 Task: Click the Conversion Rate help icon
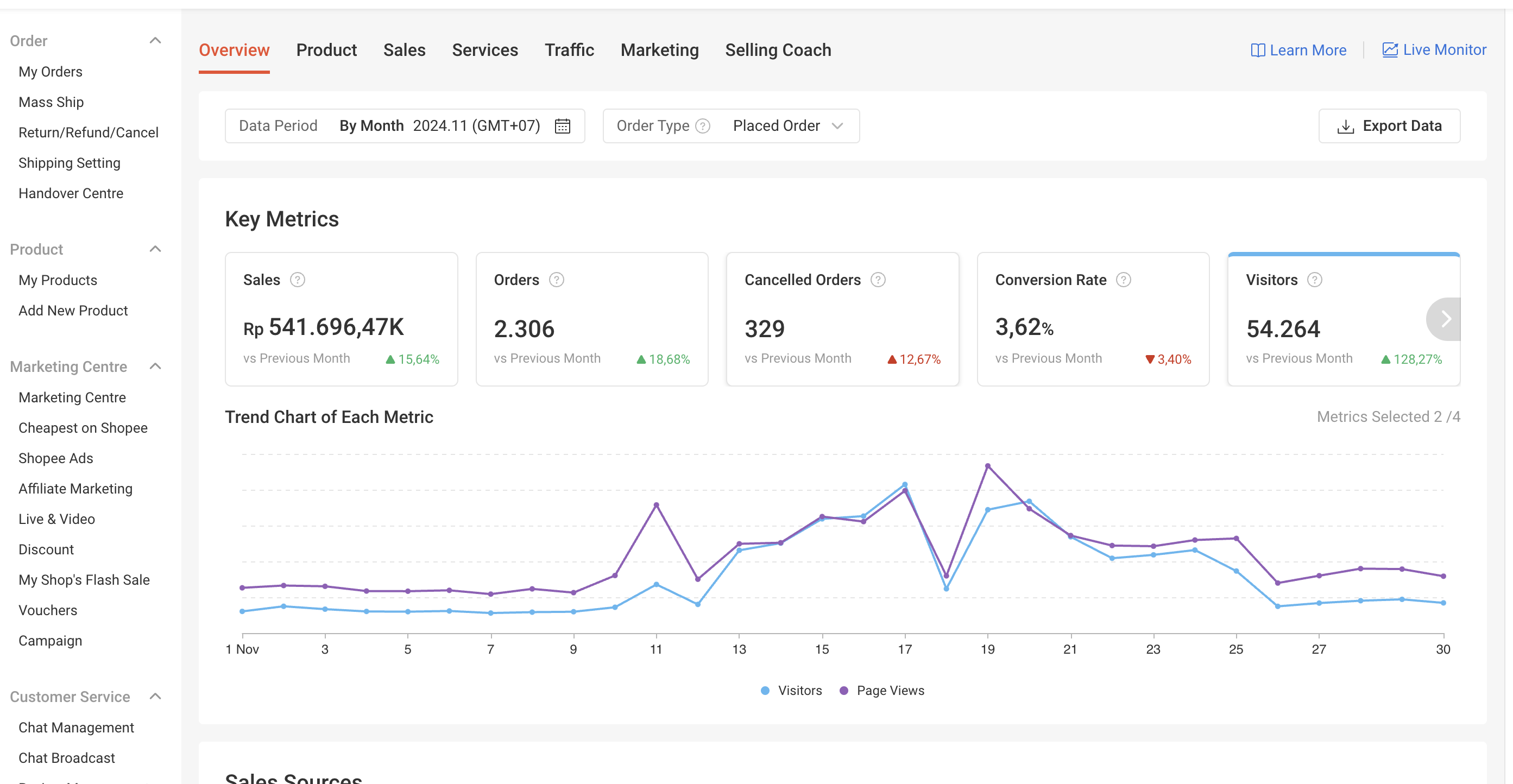click(x=1123, y=280)
